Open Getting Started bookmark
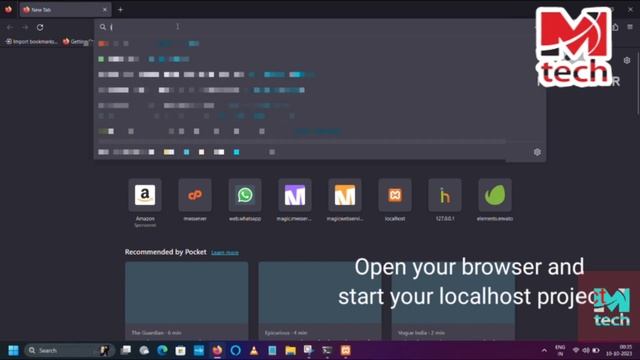Viewport: 640px width, 360px height. pos(78,42)
